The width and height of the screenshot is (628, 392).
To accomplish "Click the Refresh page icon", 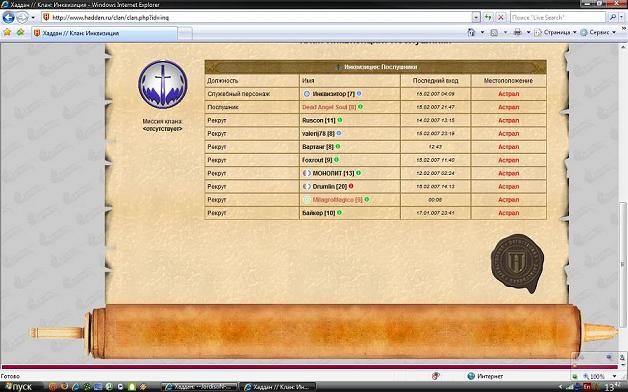I will coord(487,18).
